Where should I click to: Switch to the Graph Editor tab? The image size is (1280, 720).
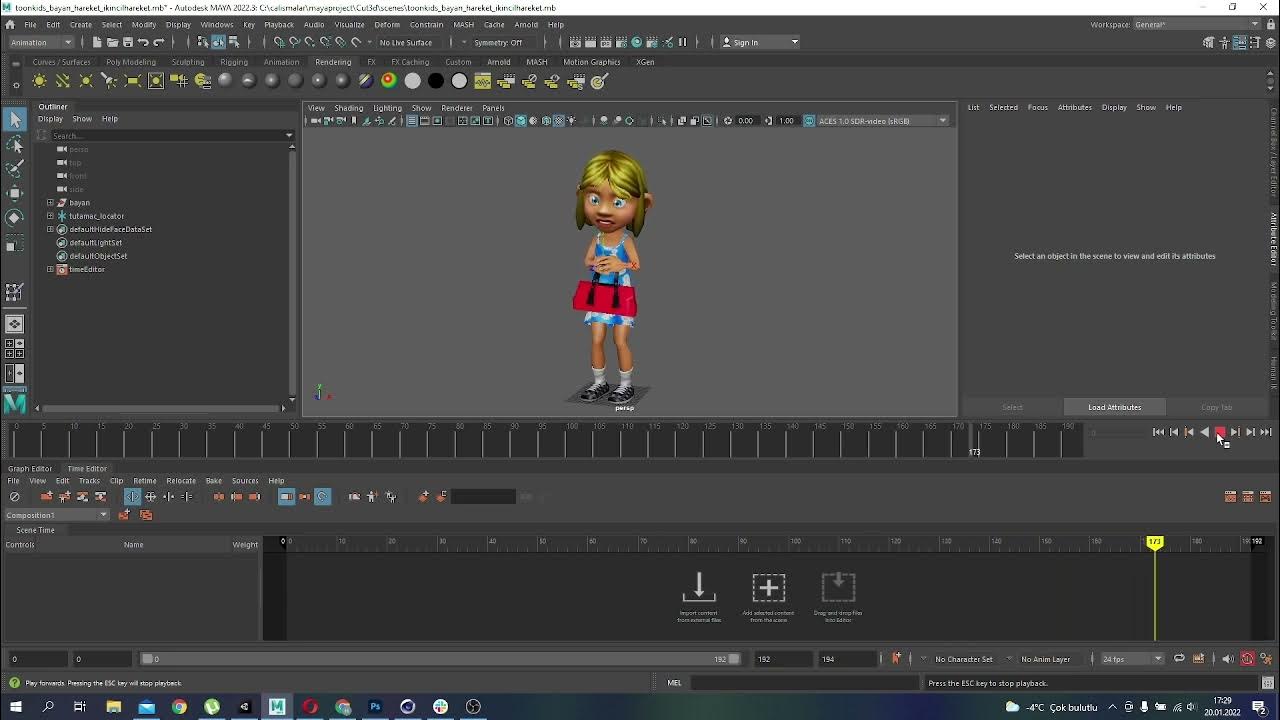[x=30, y=468]
